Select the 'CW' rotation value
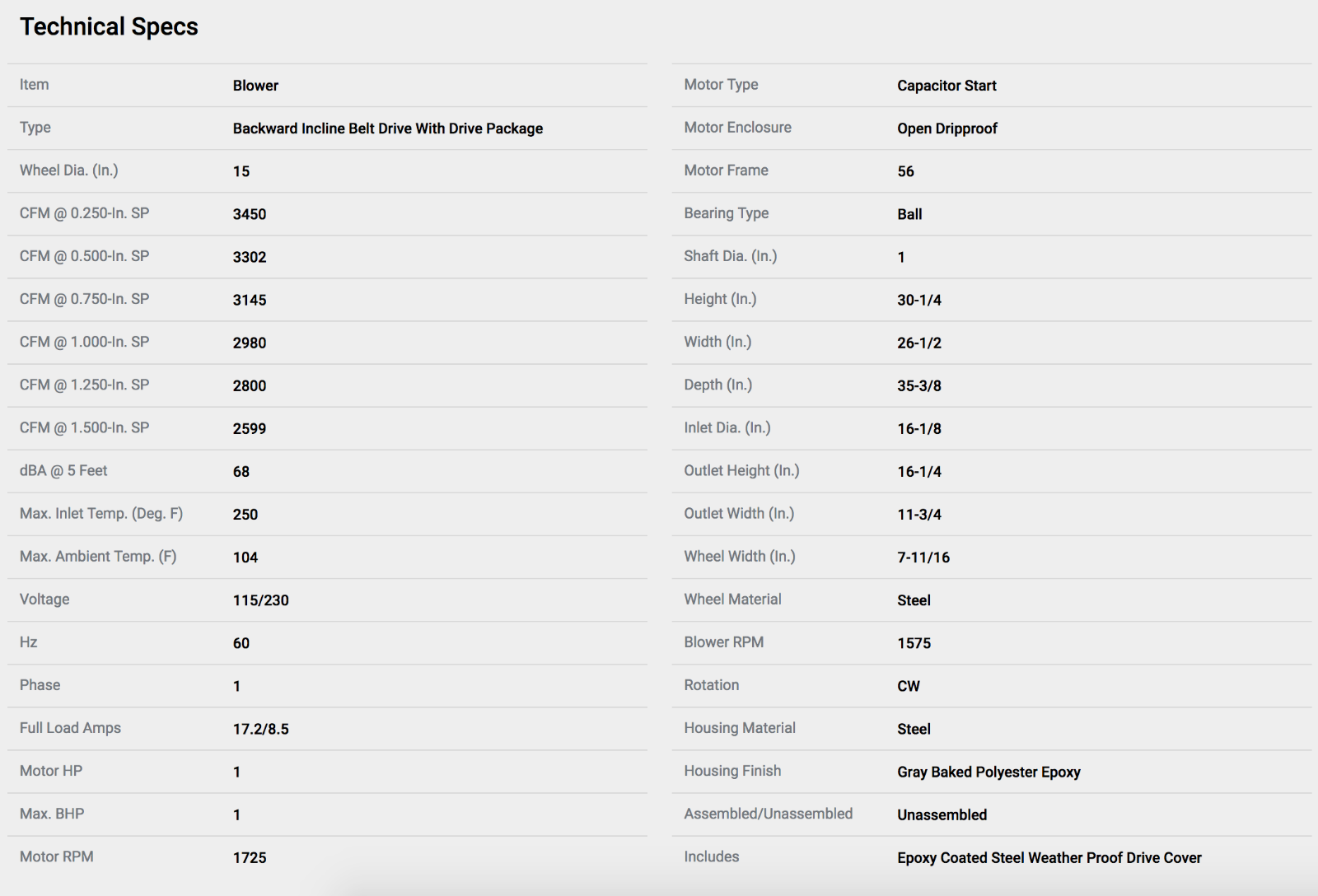This screenshot has width=1318, height=896. coord(909,686)
